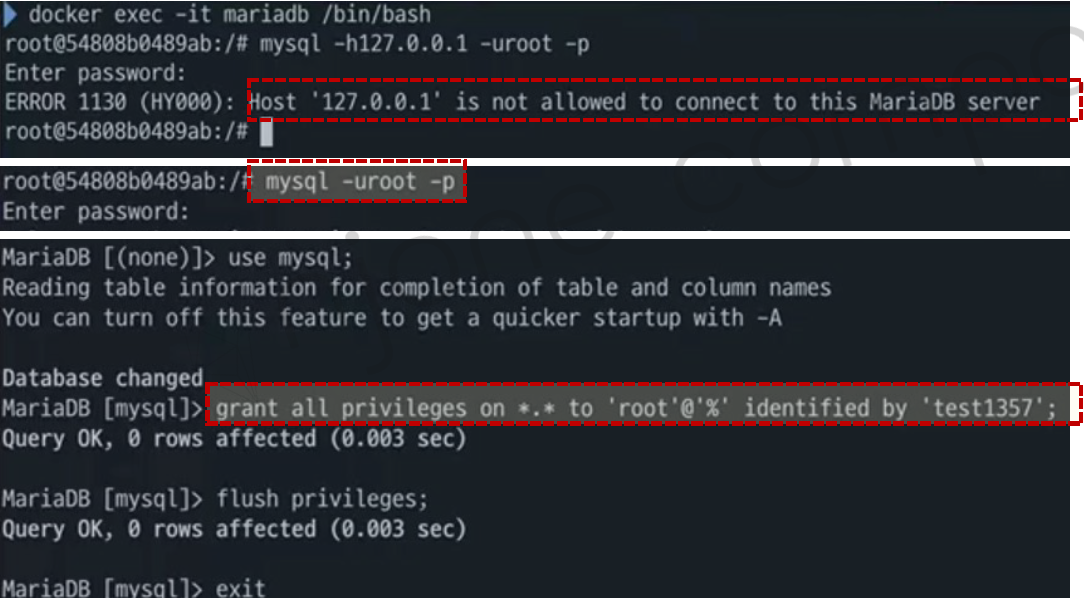
Task: Click the first Enter password prompt
Action: click(95, 73)
